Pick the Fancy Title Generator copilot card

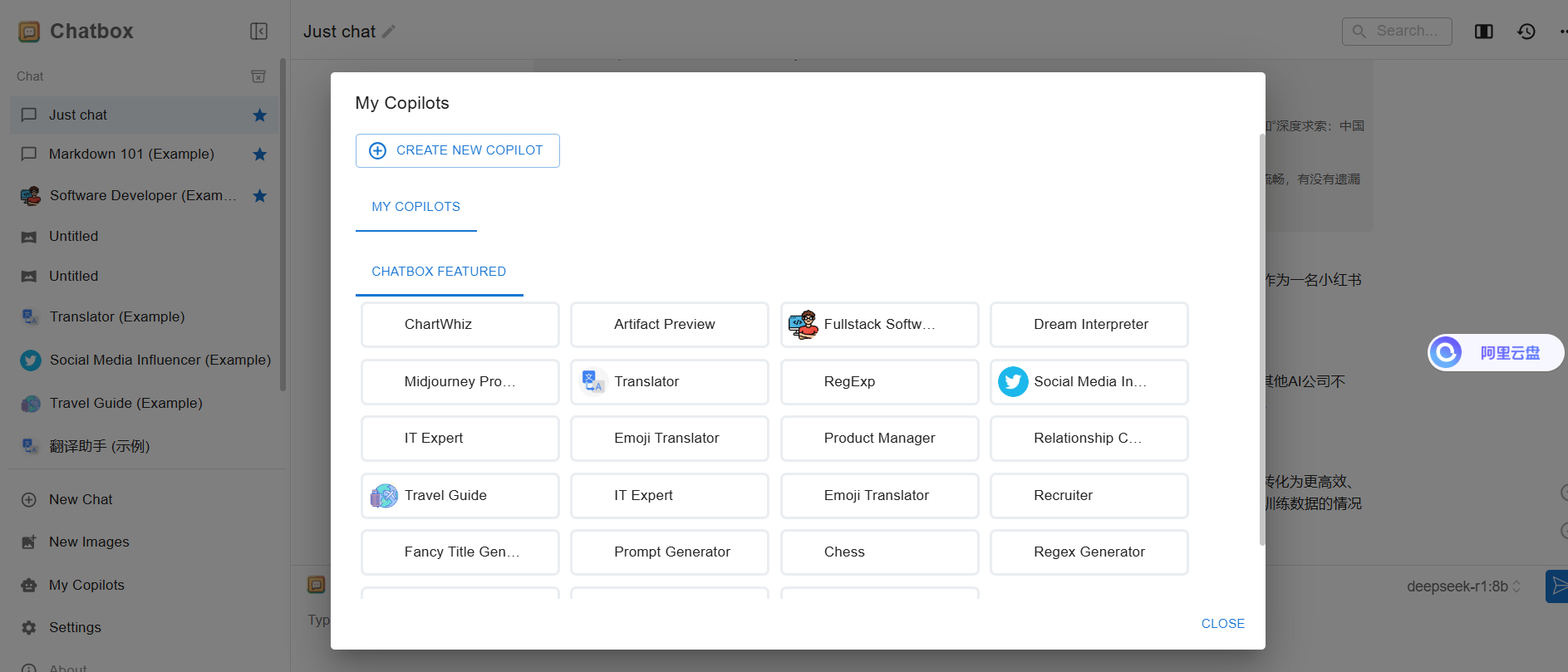click(460, 552)
